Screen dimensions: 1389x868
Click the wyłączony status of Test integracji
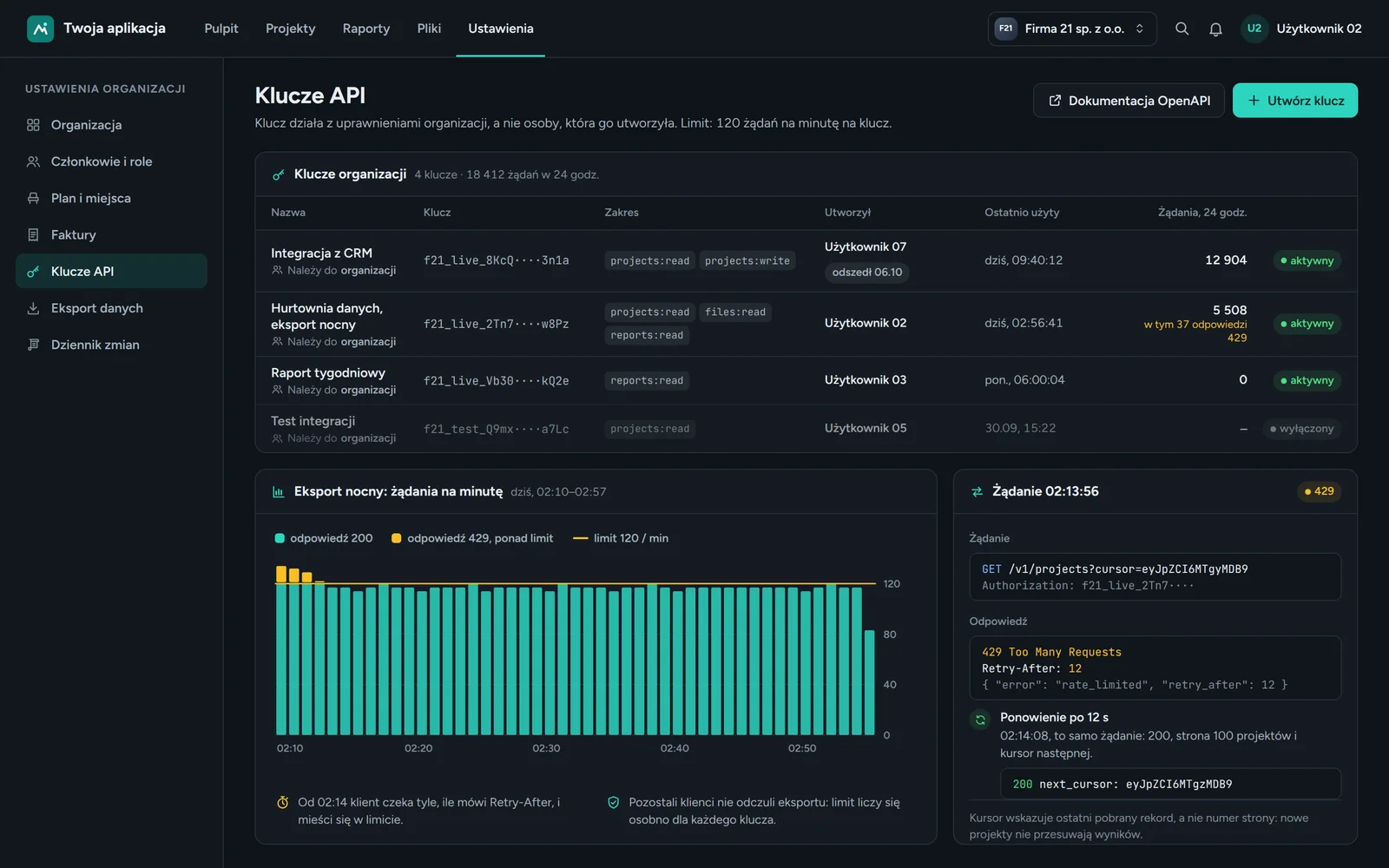point(1301,429)
